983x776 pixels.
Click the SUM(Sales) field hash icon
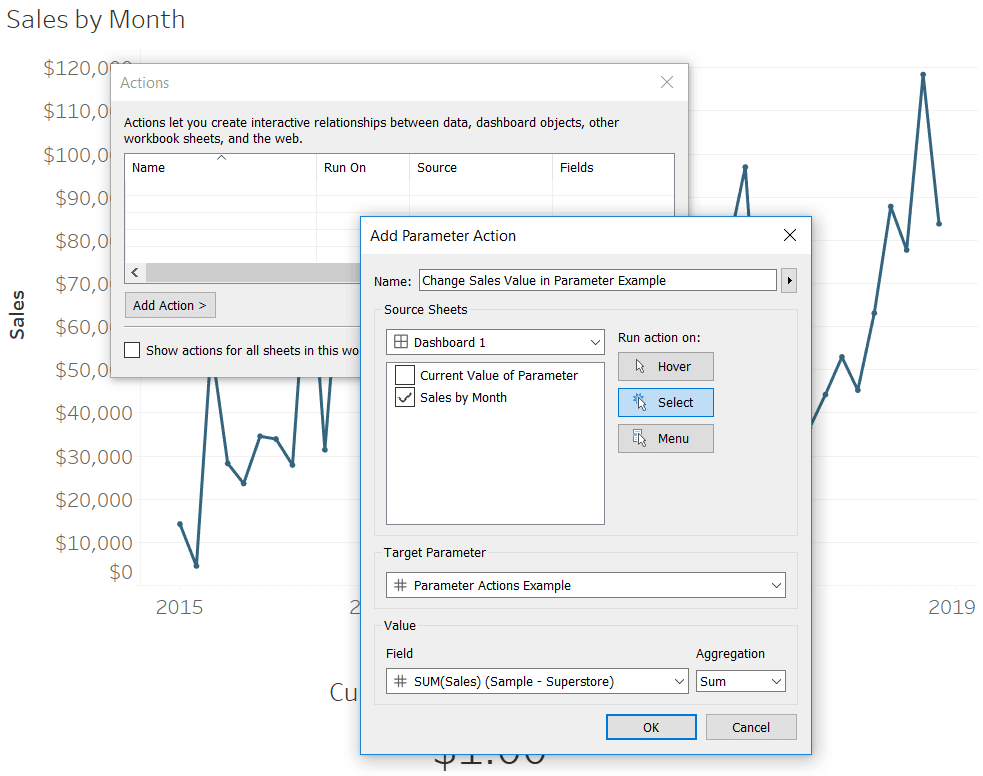[x=400, y=681]
